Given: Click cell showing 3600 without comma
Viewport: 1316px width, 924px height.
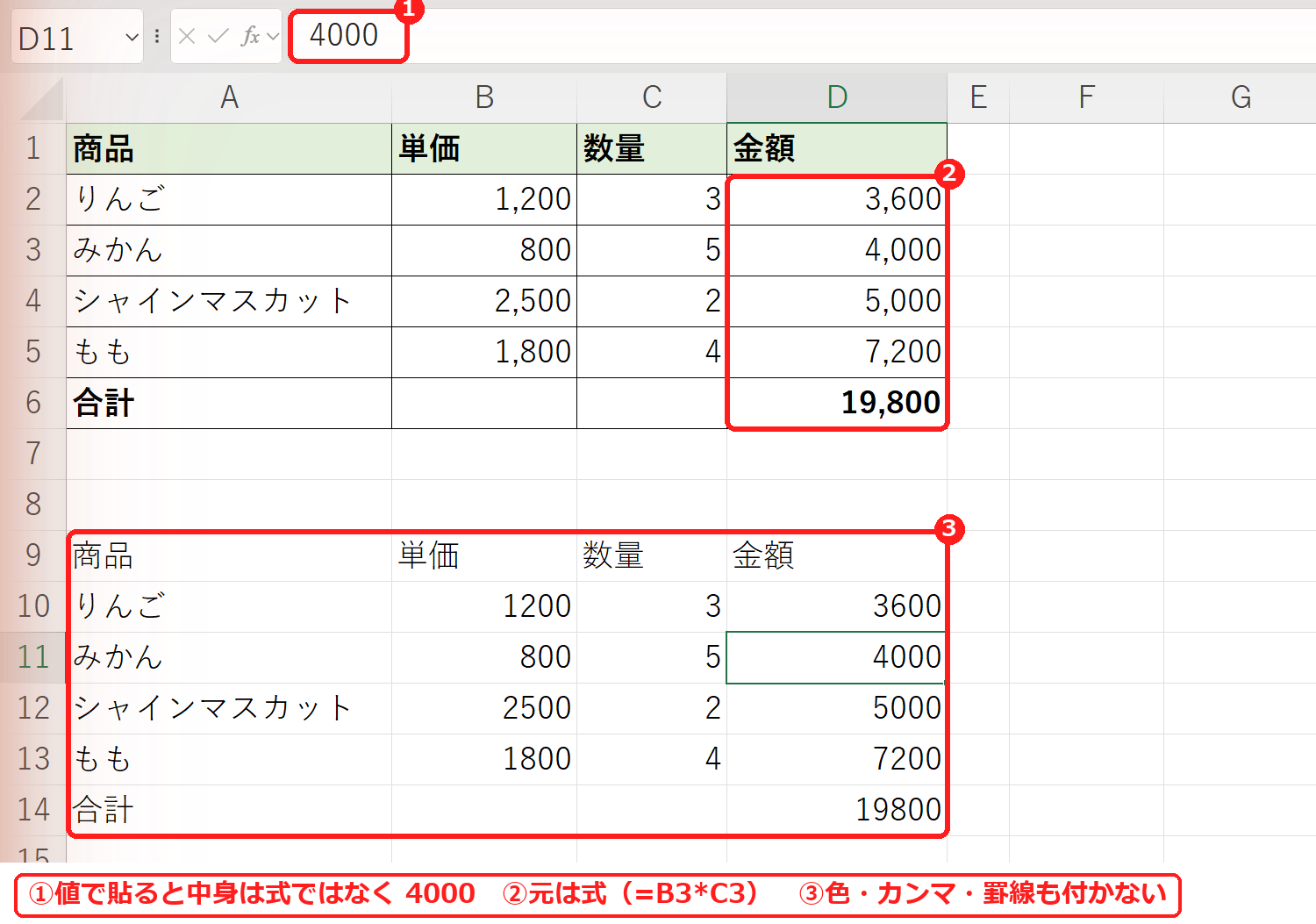Looking at the screenshot, I should 837,606.
